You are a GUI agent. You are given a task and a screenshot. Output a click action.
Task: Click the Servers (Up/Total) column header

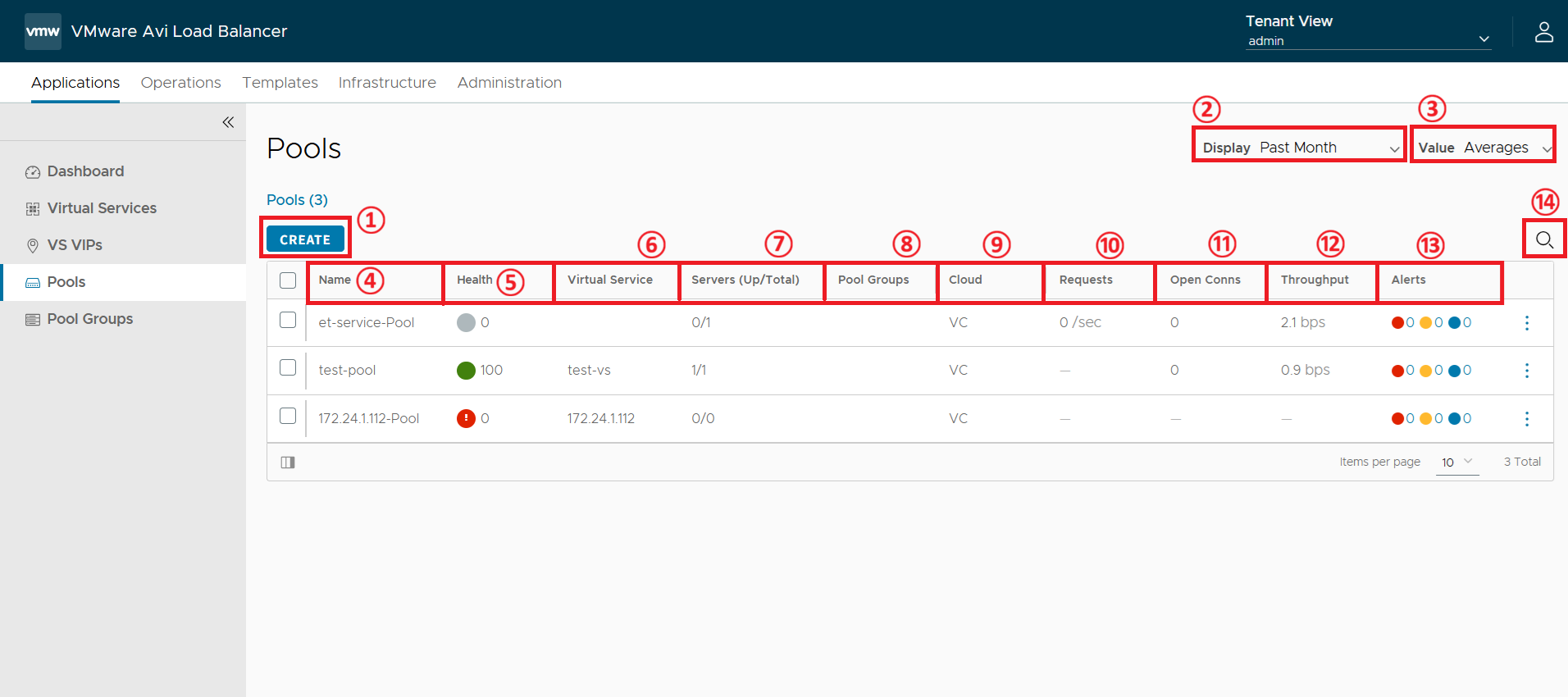745,280
